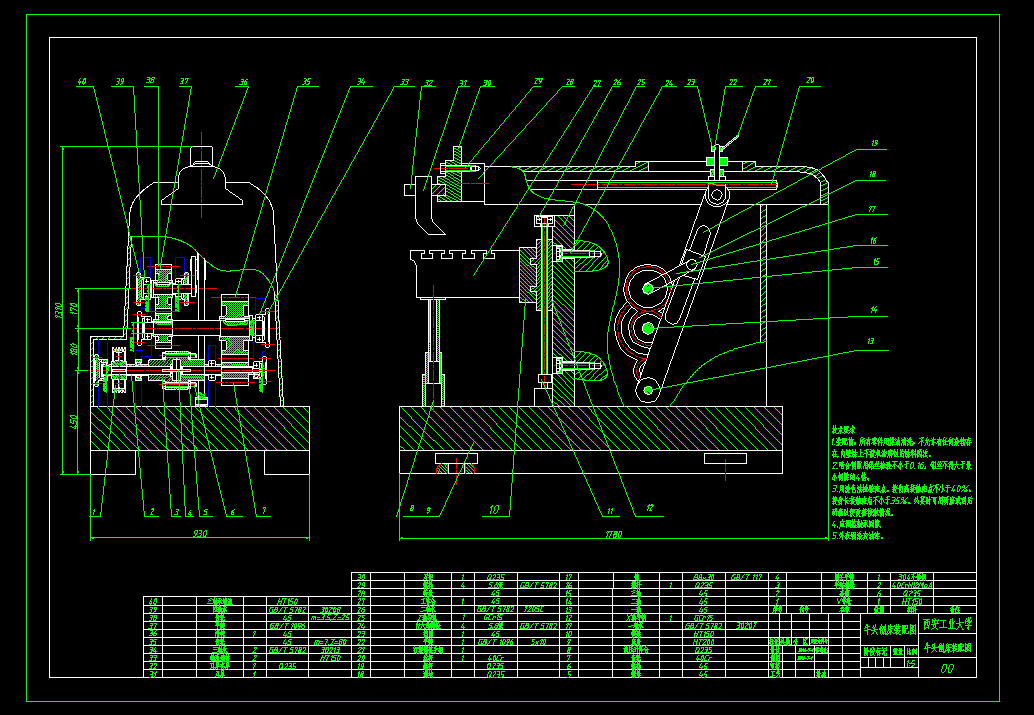This screenshot has height=715, width=1034.
Task: Click the 技术要求 heading of the notes
Action: coord(842,429)
